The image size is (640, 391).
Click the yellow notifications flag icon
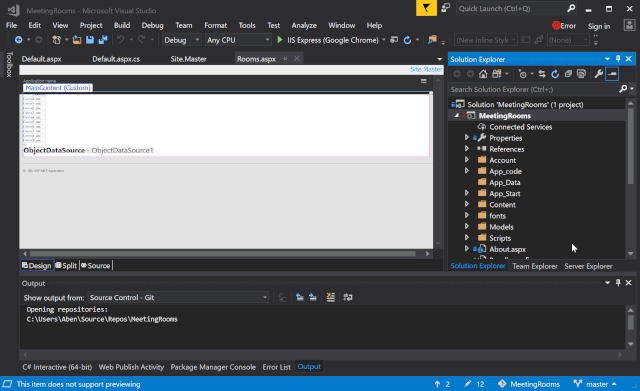click(x=426, y=8)
